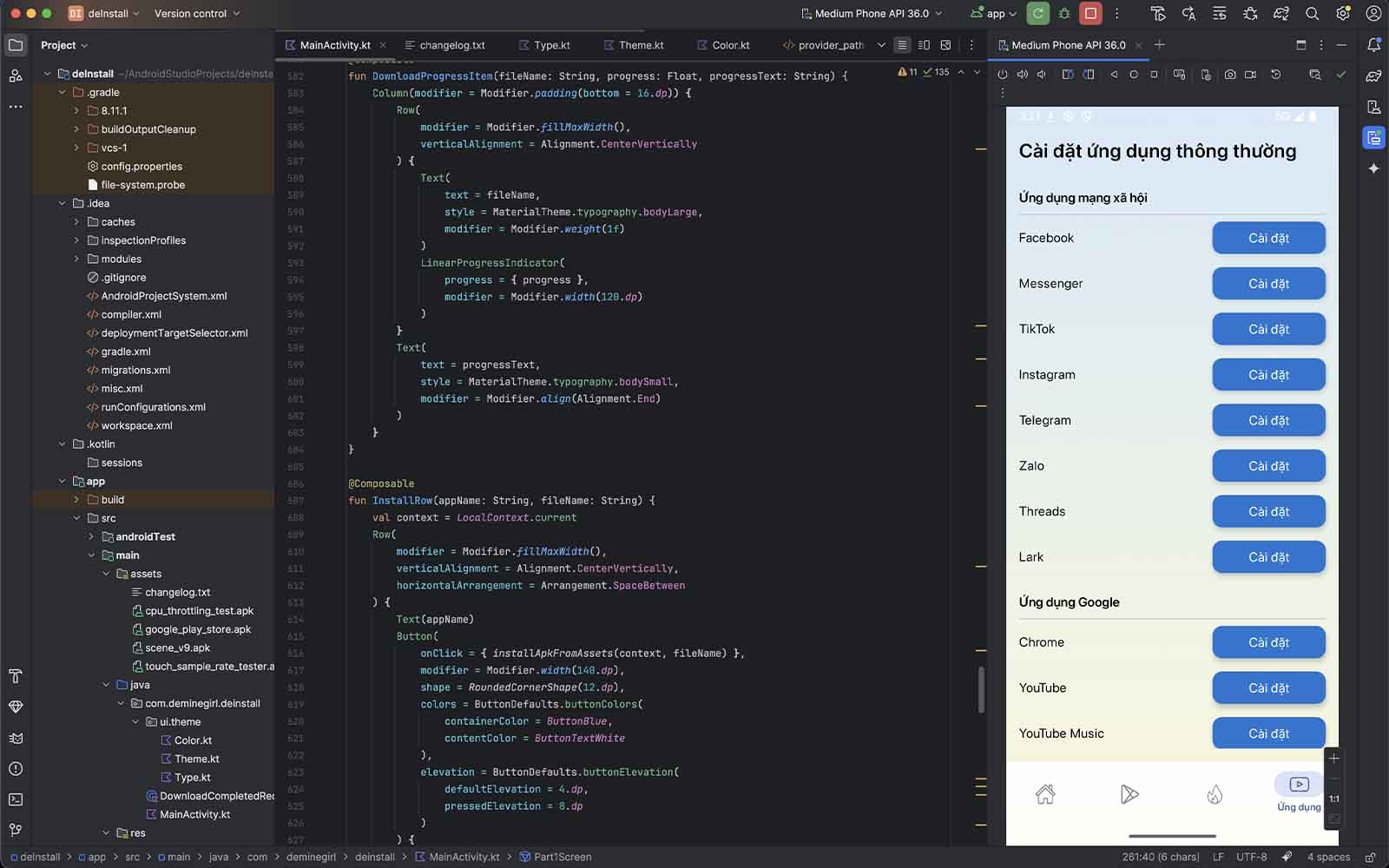This screenshot has height=868, width=1389.
Task: Collapse the assets folder
Action: click(x=106, y=574)
